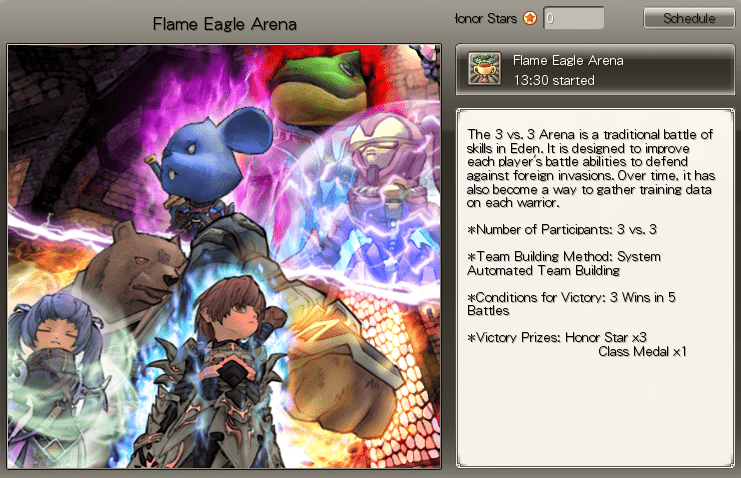Click the Class Medal x1 prize text

tap(642, 352)
